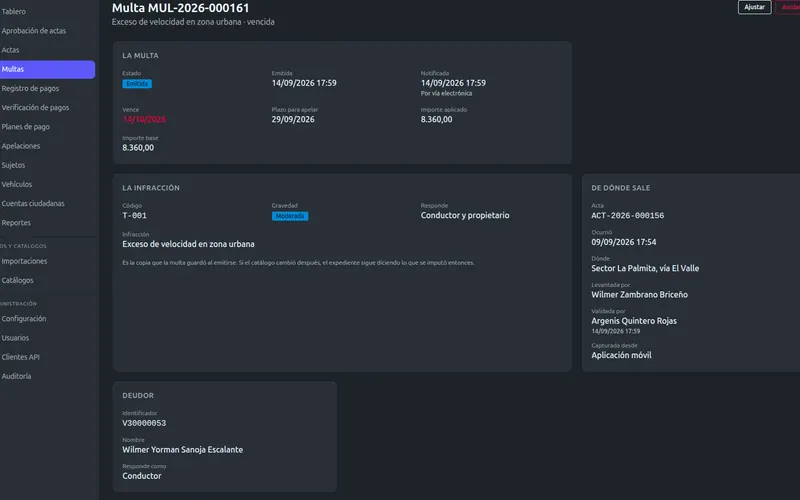Go to Cuentas ciudadanas
This screenshot has height=500, width=800.
coord(33,204)
